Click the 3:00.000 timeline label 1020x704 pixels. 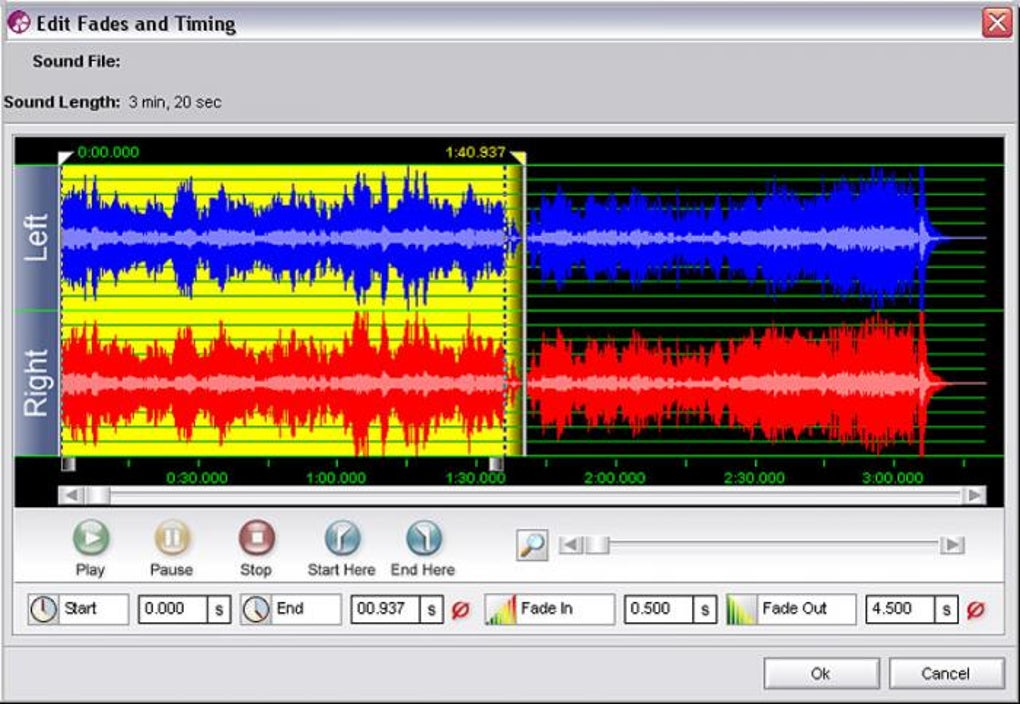click(x=892, y=478)
